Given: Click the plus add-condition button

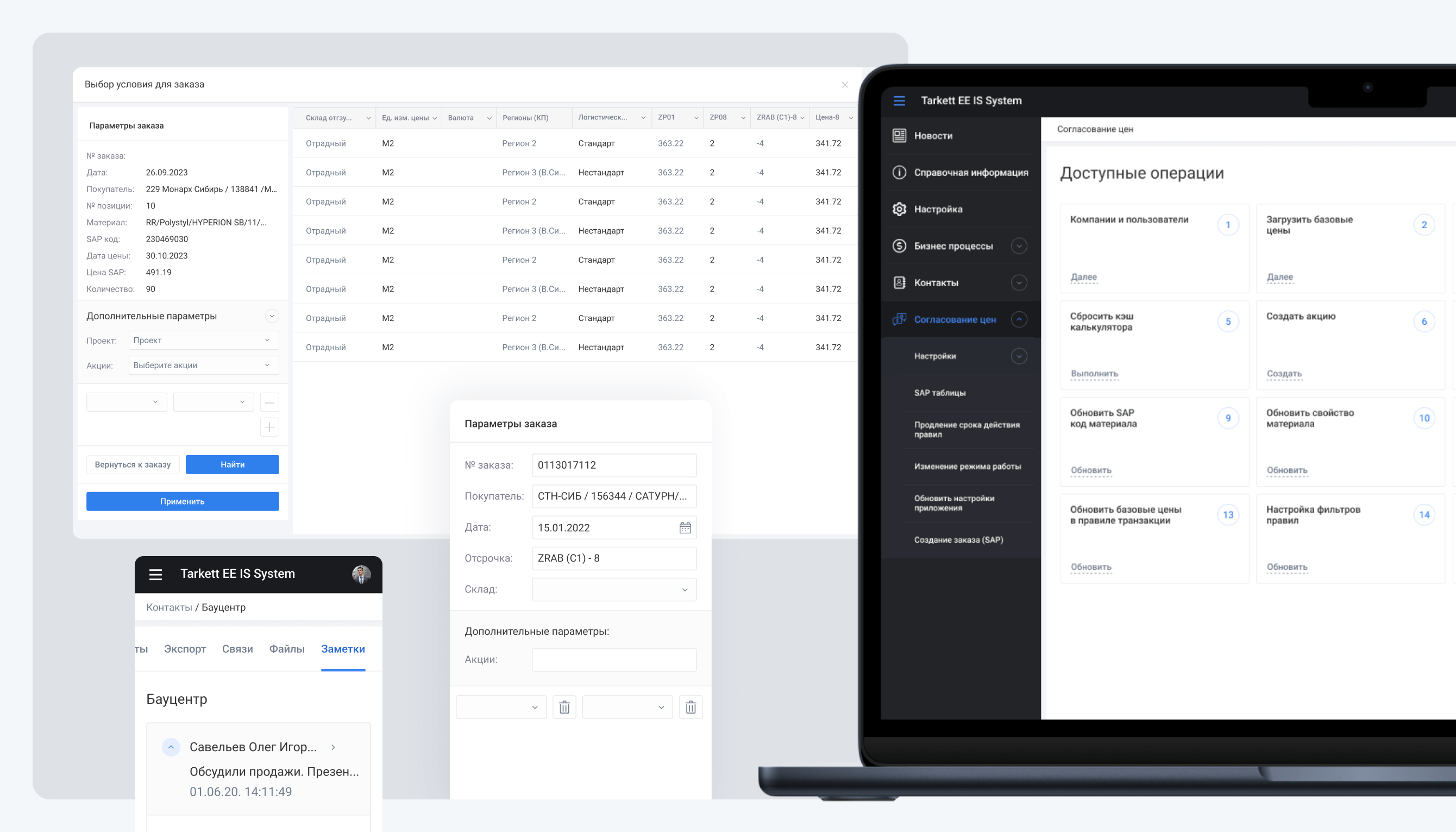Looking at the screenshot, I should (269, 427).
